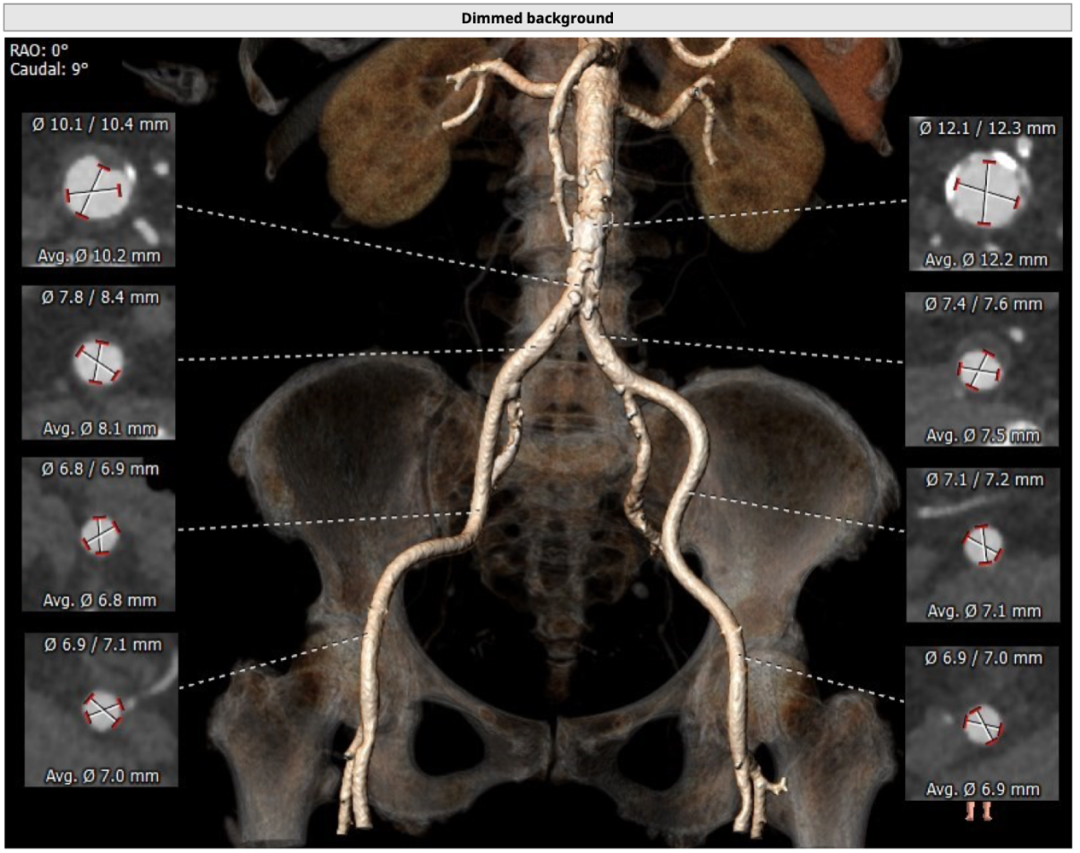Select the cross-section image averaging 6.8 mm
The height and width of the screenshot is (853, 1080).
pyautogui.click(x=99, y=537)
